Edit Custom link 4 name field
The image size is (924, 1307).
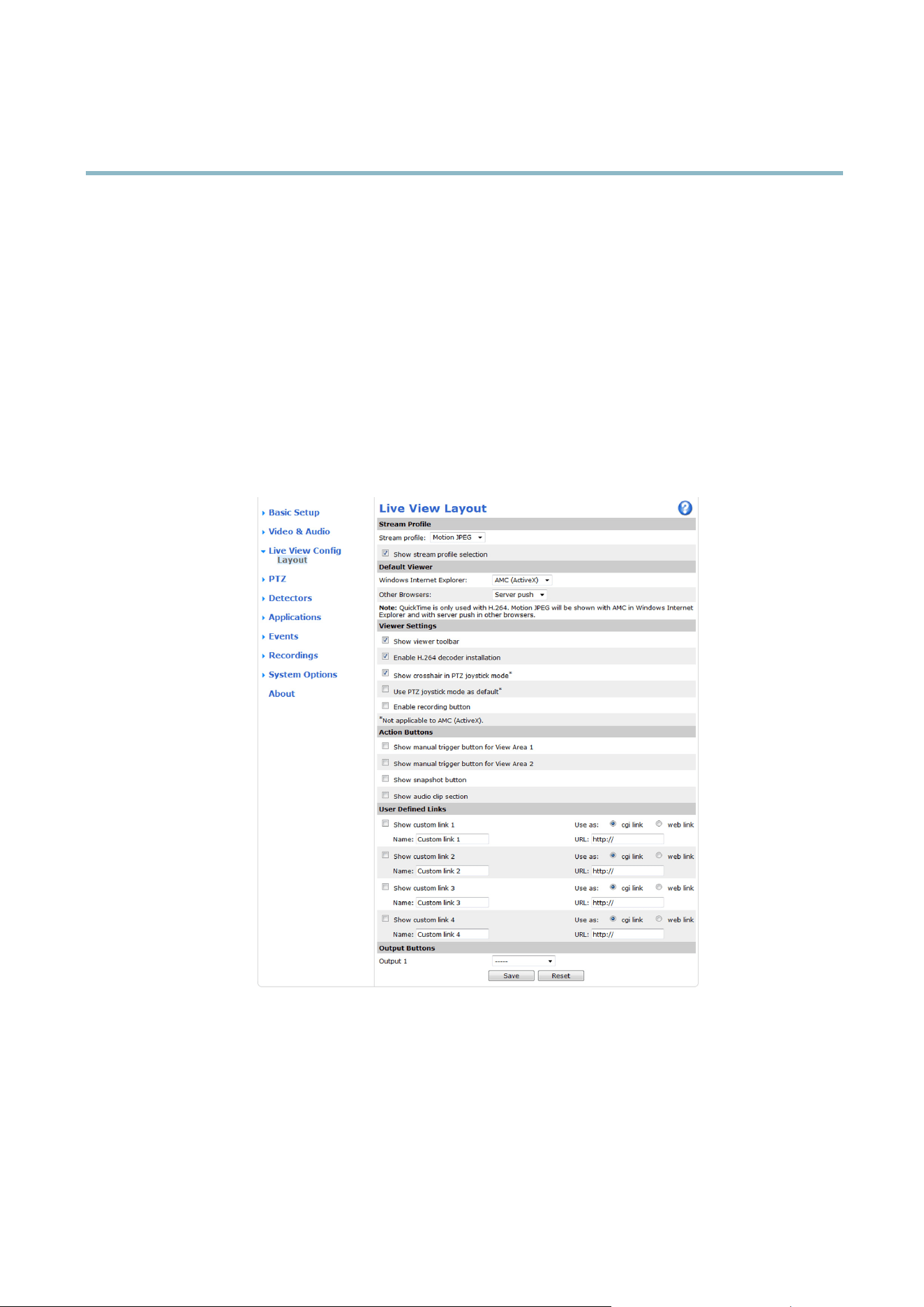(x=452, y=934)
